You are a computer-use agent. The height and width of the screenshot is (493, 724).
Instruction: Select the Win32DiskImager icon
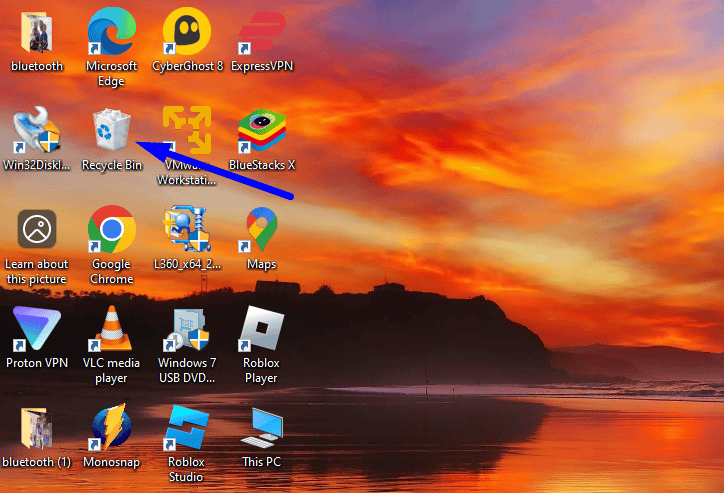click(x=37, y=132)
